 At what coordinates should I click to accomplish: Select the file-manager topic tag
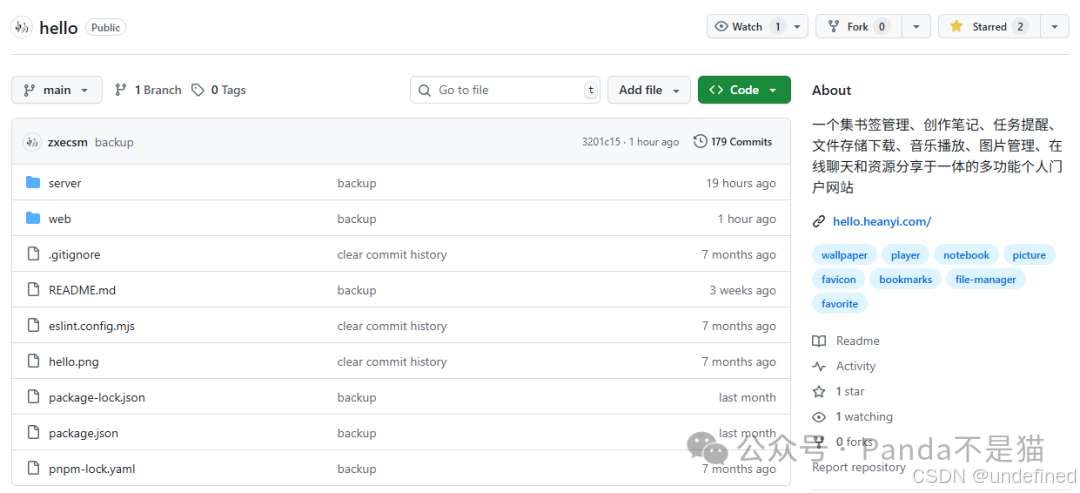coord(986,279)
